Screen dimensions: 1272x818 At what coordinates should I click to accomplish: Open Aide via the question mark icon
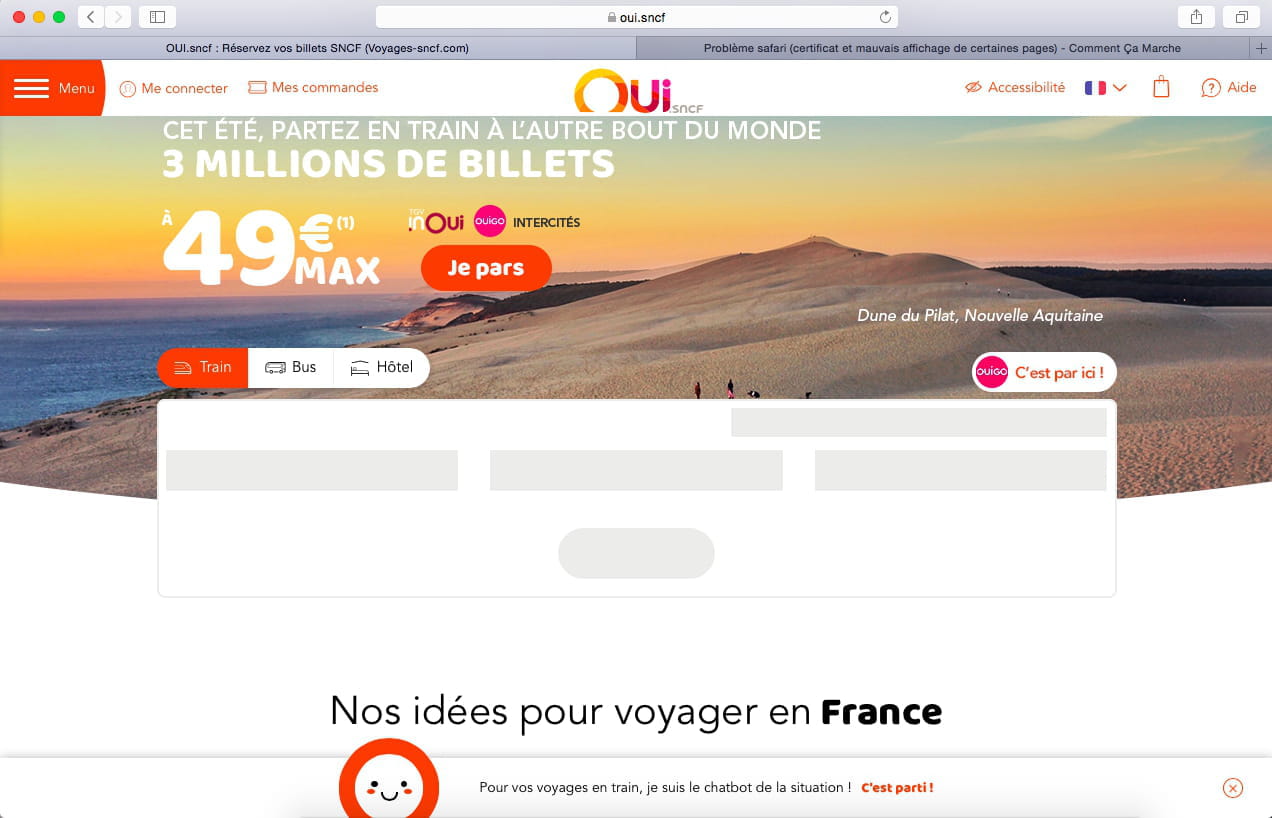[x=1211, y=88]
